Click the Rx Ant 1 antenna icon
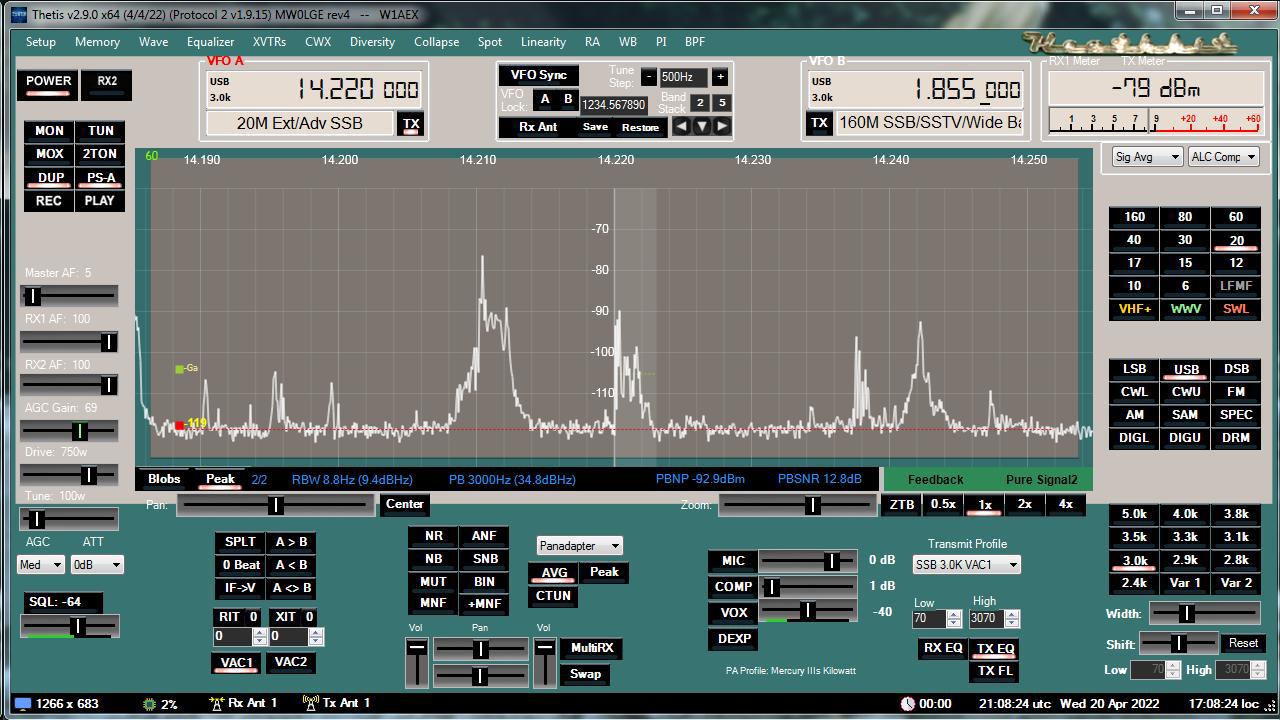 click(x=215, y=704)
